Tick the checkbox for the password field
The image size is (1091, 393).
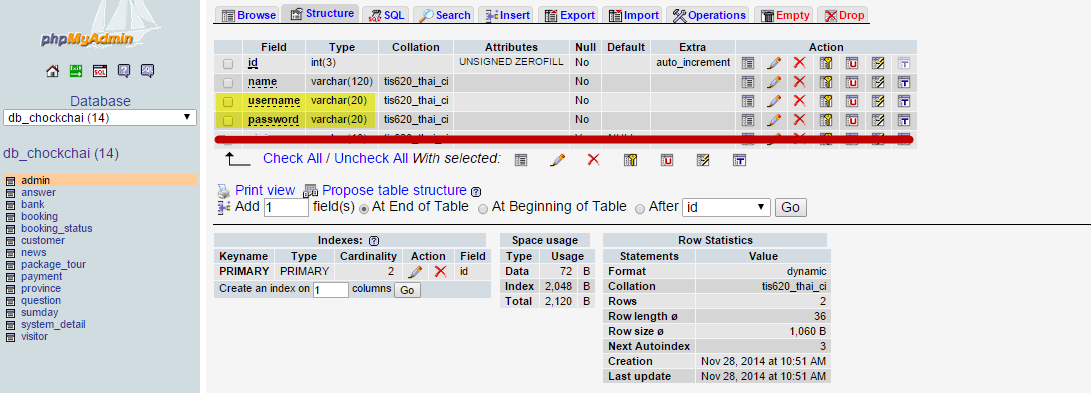pyautogui.click(x=228, y=120)
